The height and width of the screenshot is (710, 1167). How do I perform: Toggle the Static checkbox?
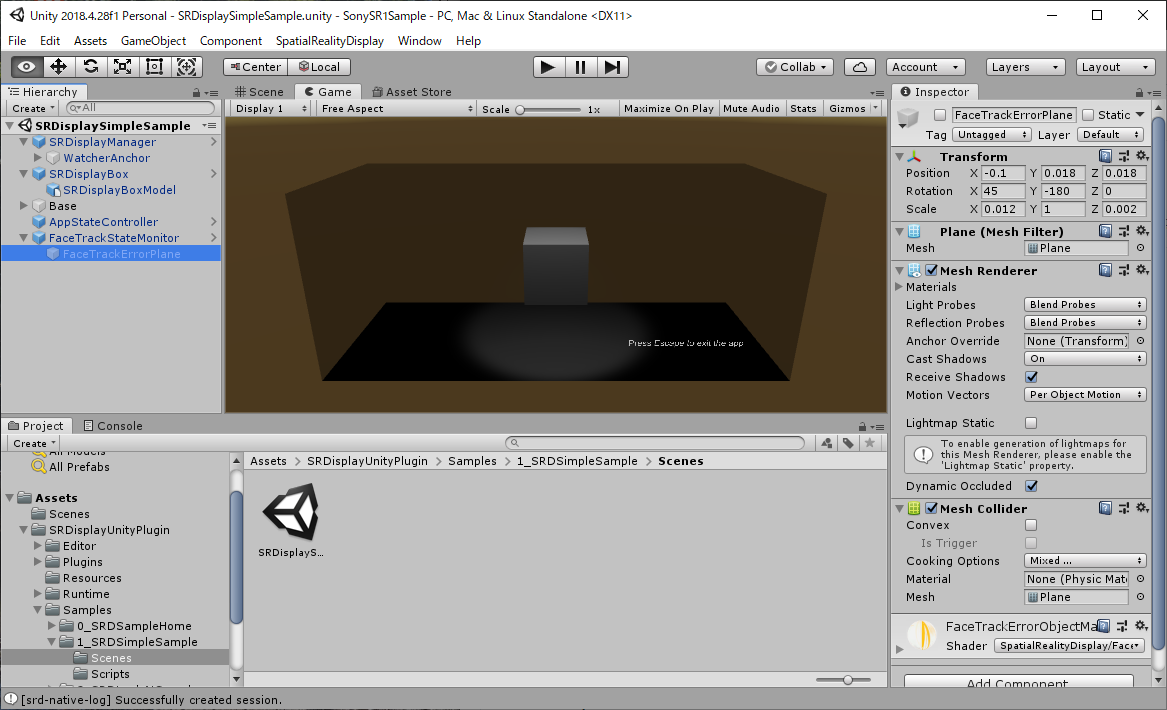coord(1088,115)
